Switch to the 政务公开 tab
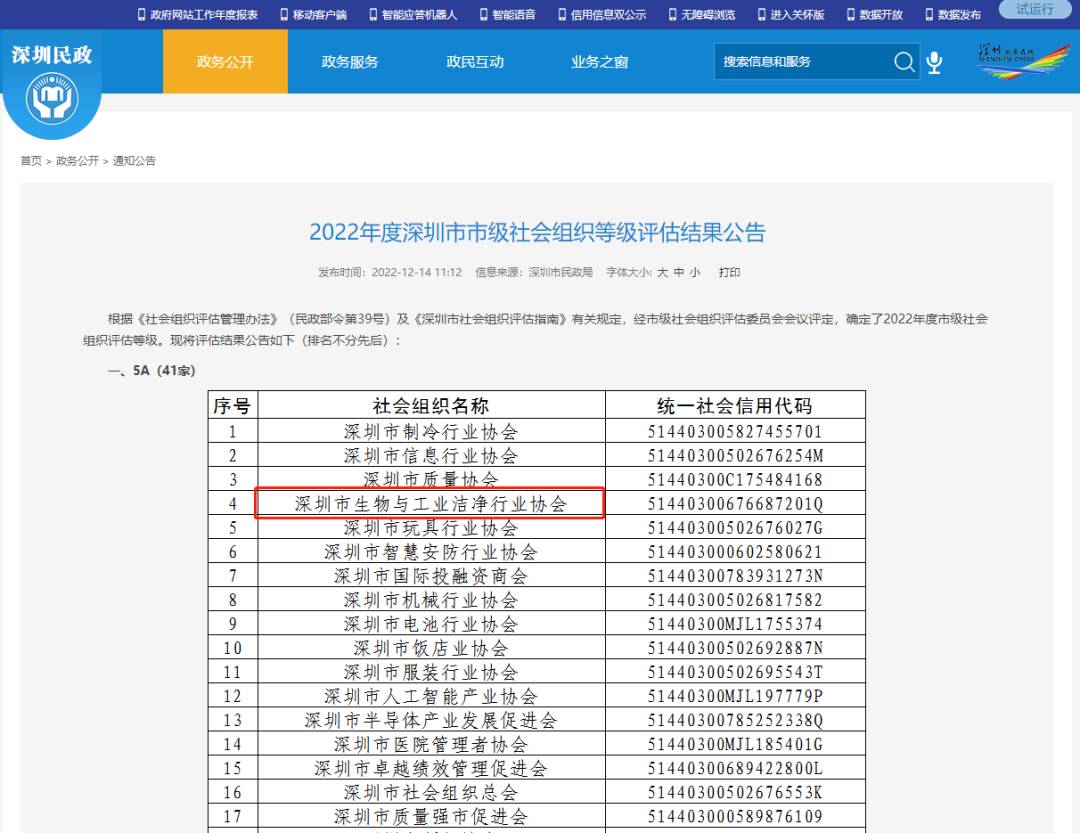Viewport: 1080px width, 833px height. 225,61
